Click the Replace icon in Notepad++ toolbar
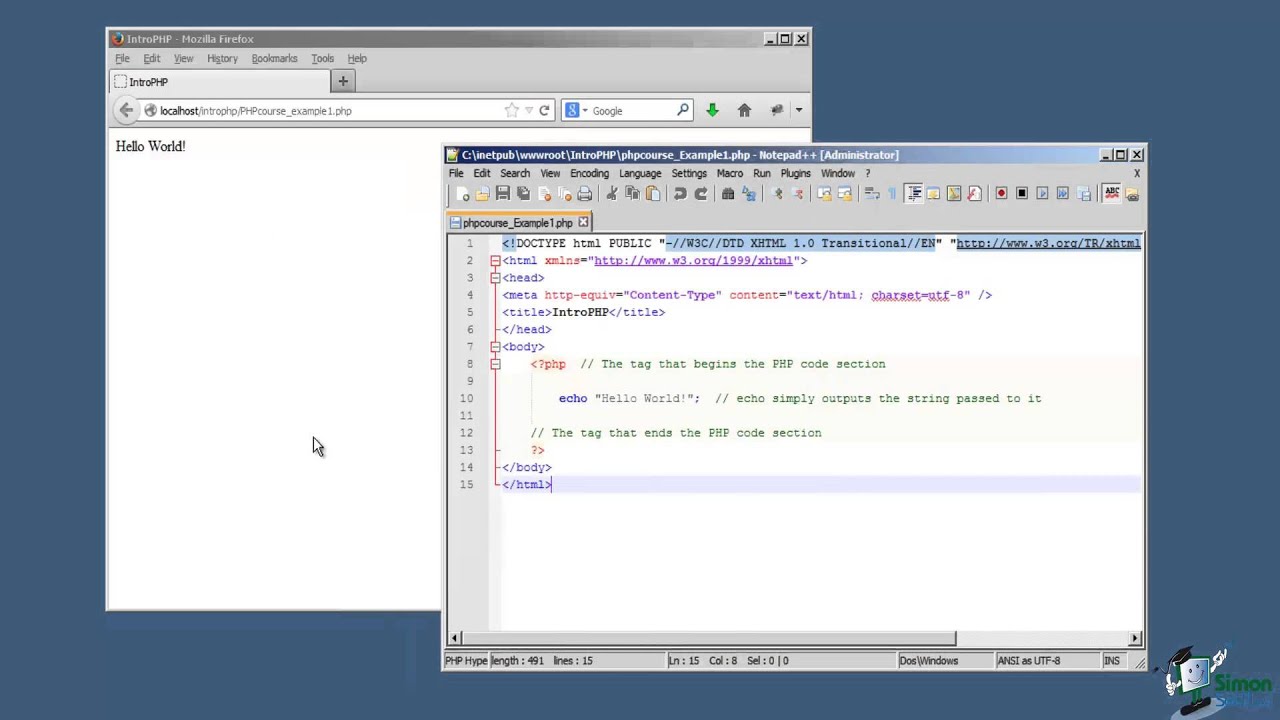Viewport: 1280px width, 720px height. click(x=748, y=193)
